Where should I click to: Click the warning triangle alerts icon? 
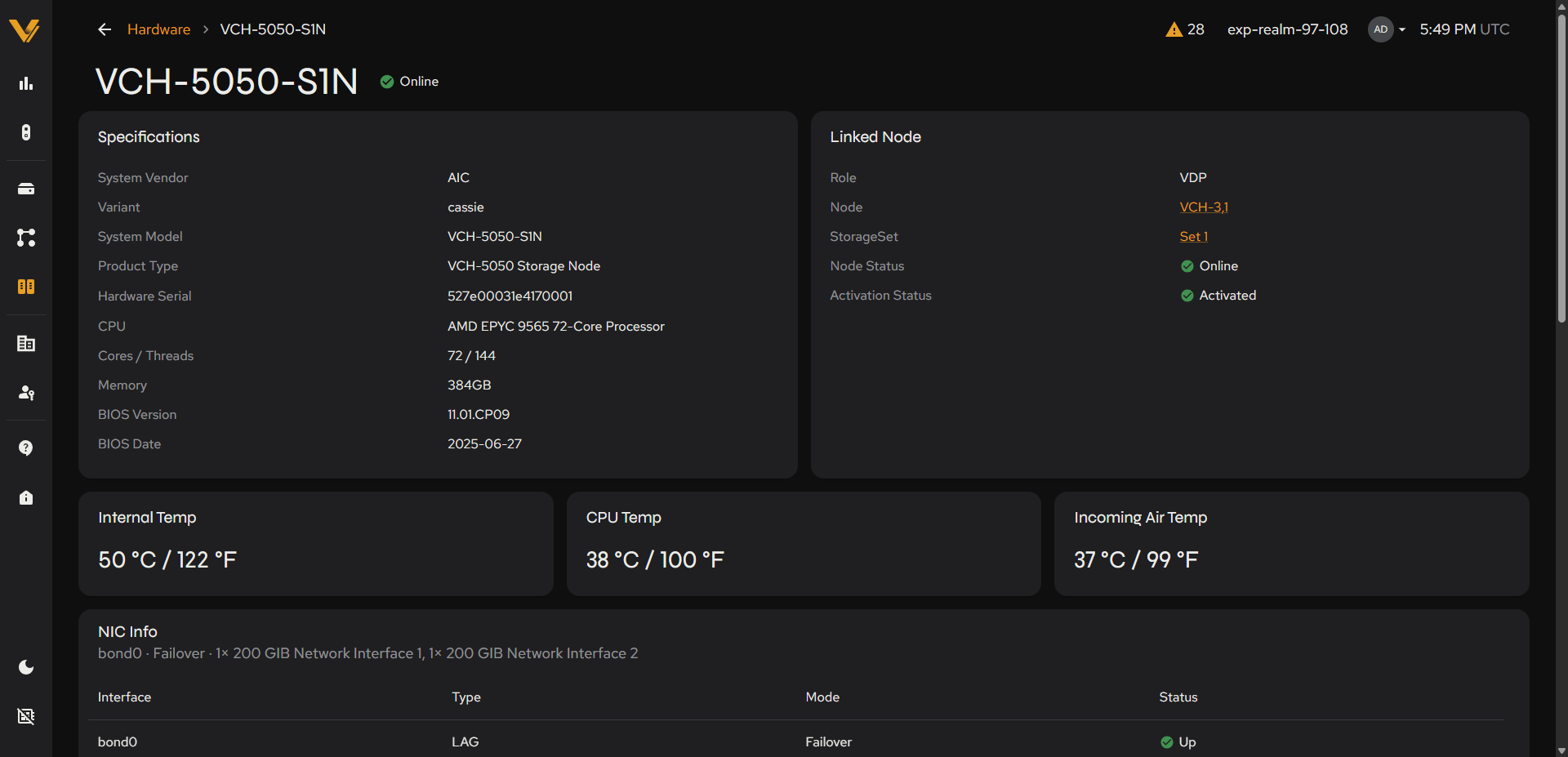pyautogui.click(x=1174, y=29)
